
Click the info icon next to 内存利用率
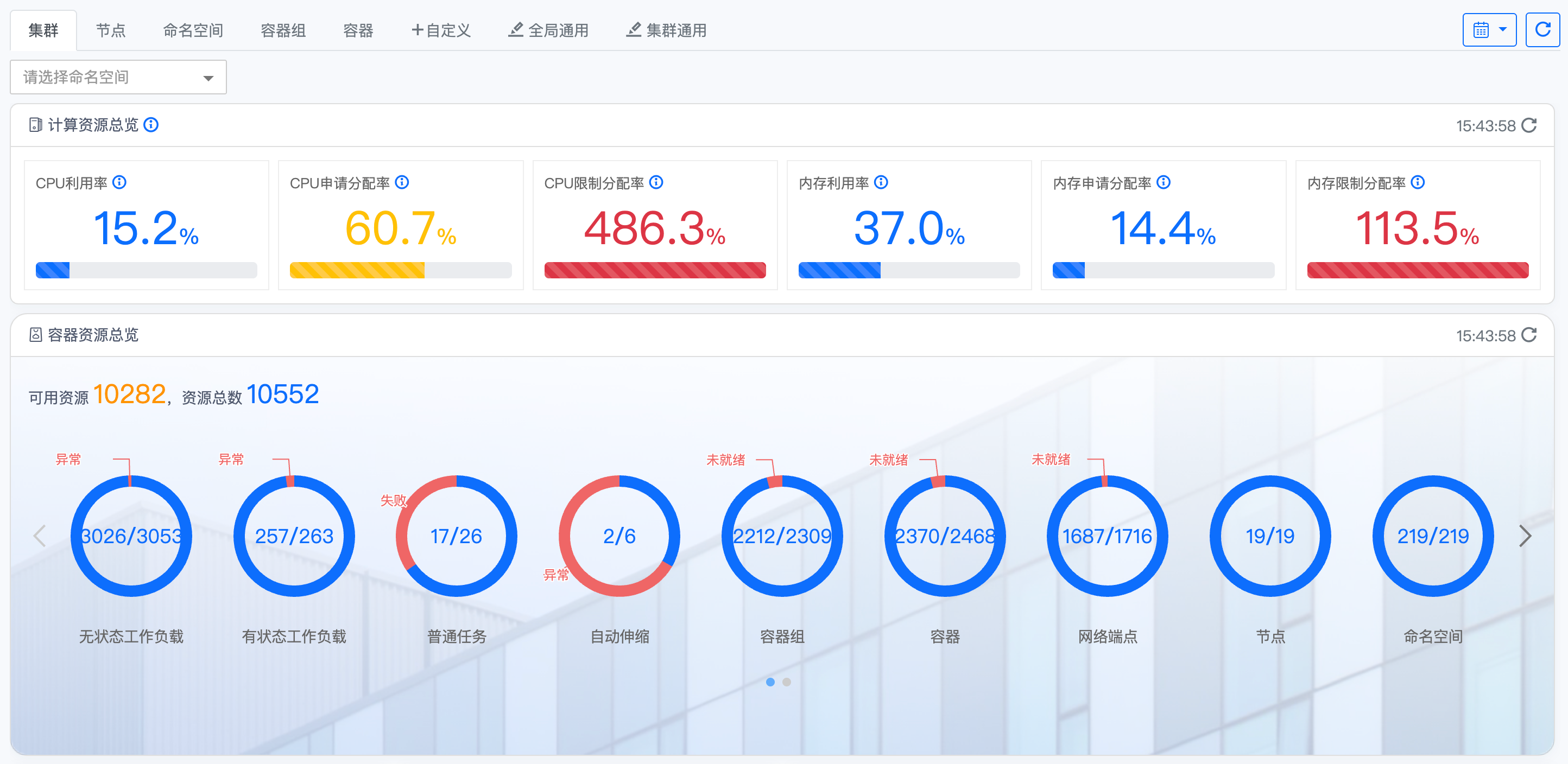tap(881, 182)
